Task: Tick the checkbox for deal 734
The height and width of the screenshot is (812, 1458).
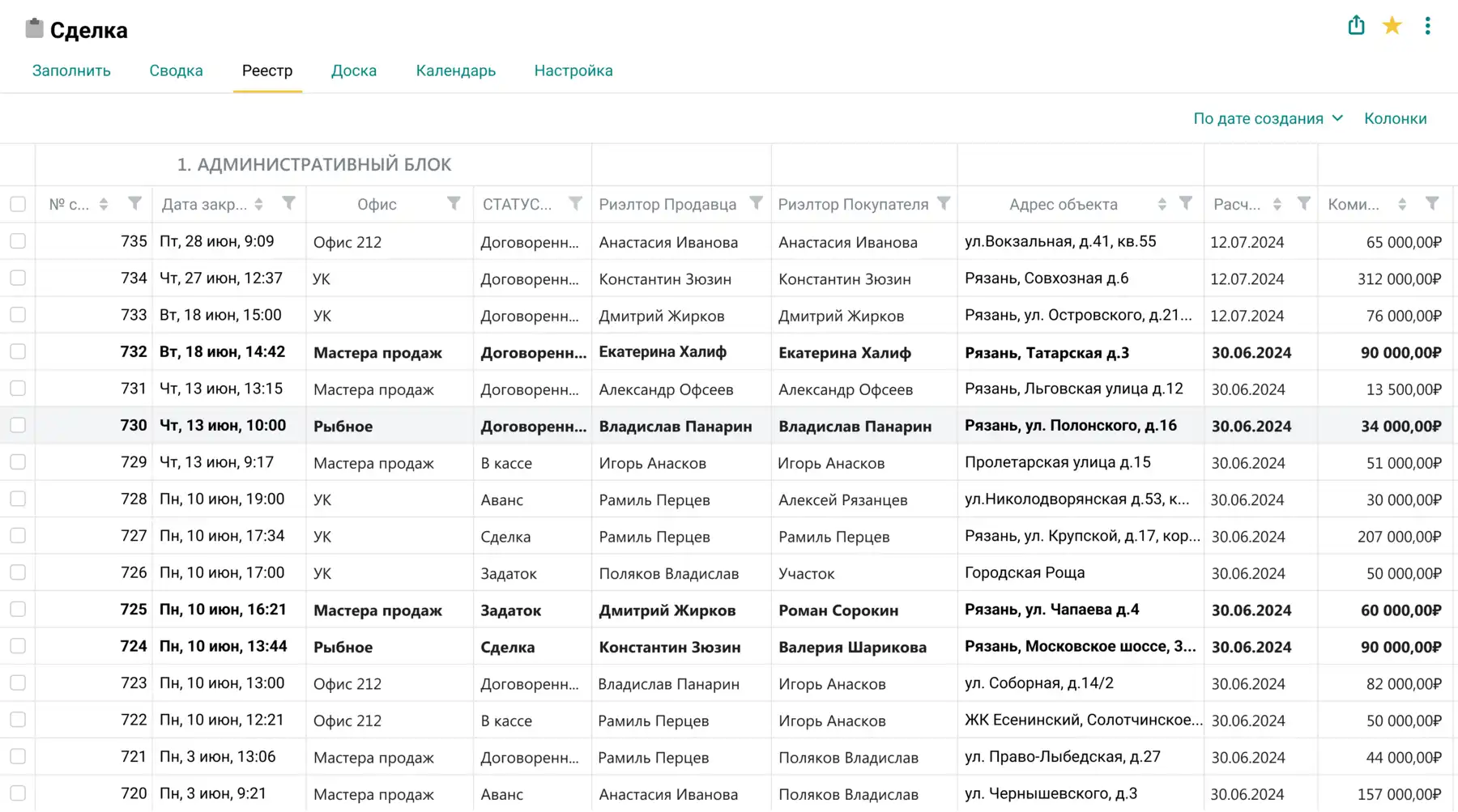Action: point(18,278)
